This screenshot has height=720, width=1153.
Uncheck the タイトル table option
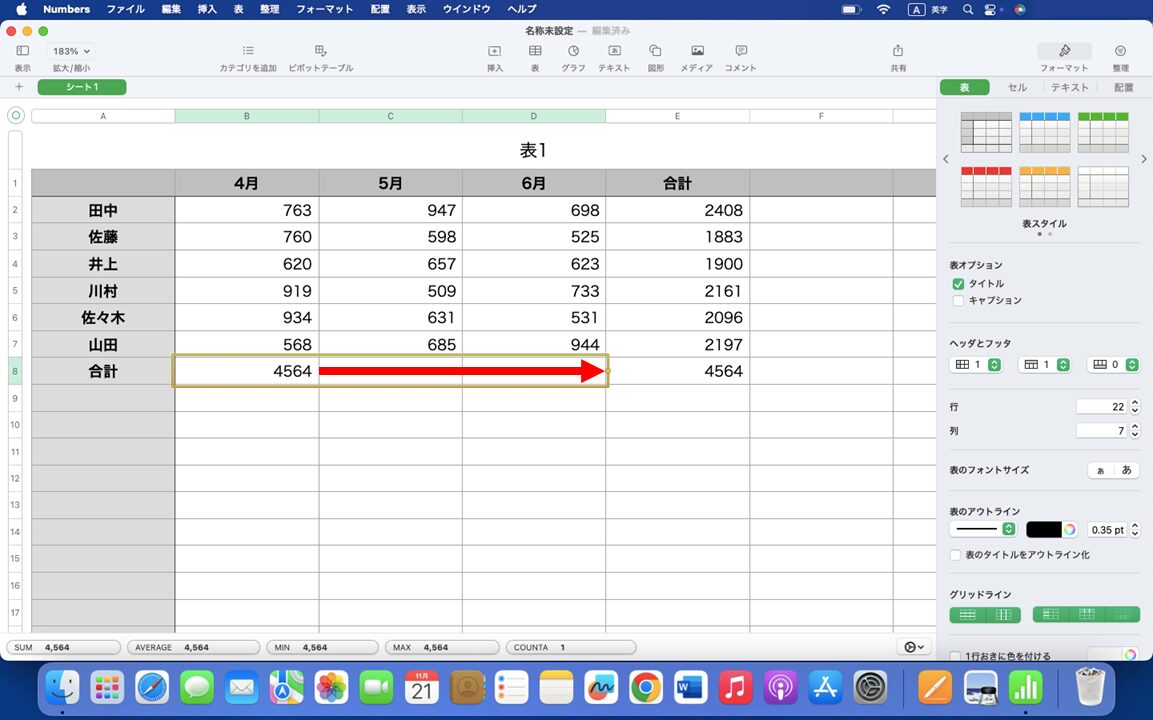click(958, 284)
